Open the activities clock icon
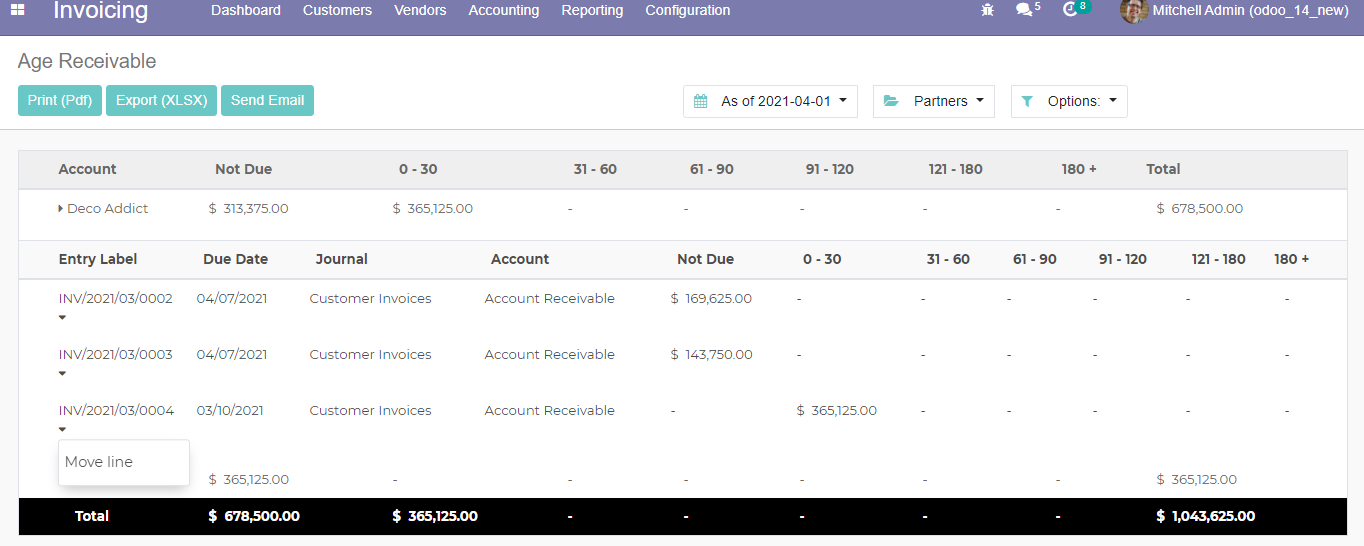The image size is (1364, 546). pos(1070,10)
